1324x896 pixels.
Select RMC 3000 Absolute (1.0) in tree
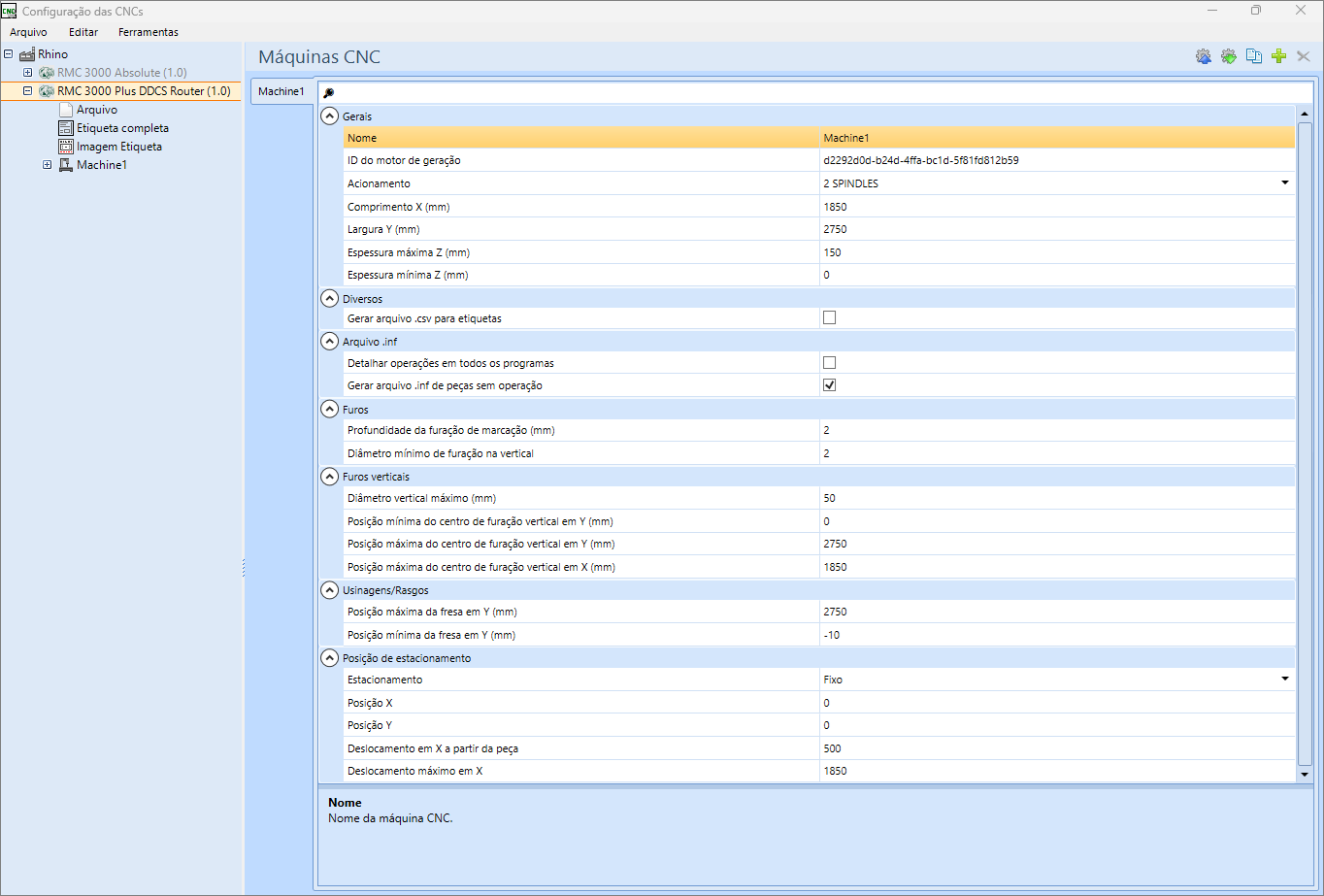(x=121, y=73)
